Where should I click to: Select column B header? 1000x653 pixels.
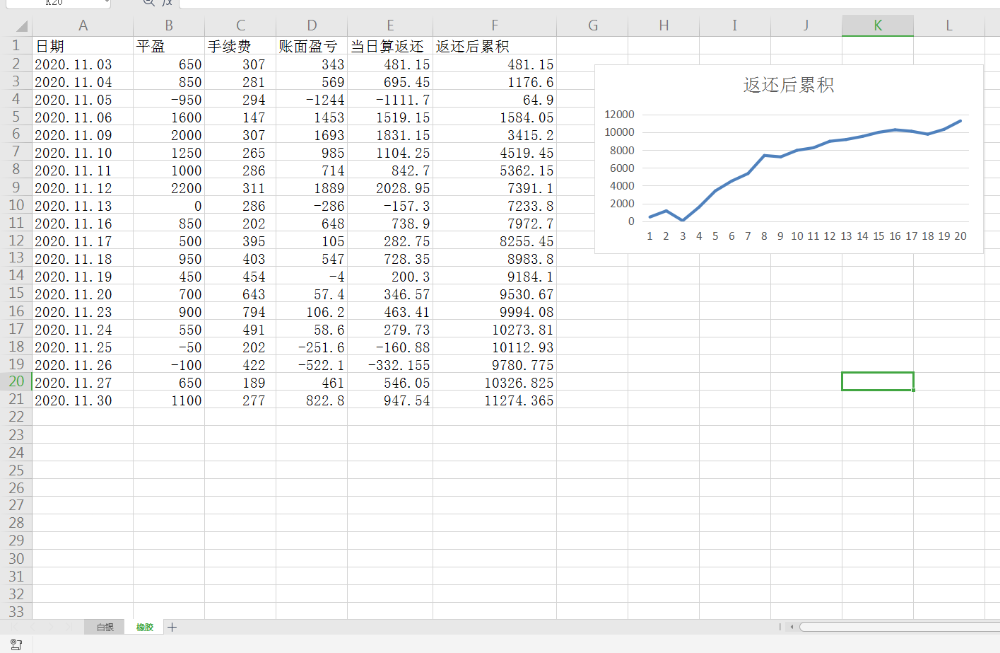tap(169, 26)
